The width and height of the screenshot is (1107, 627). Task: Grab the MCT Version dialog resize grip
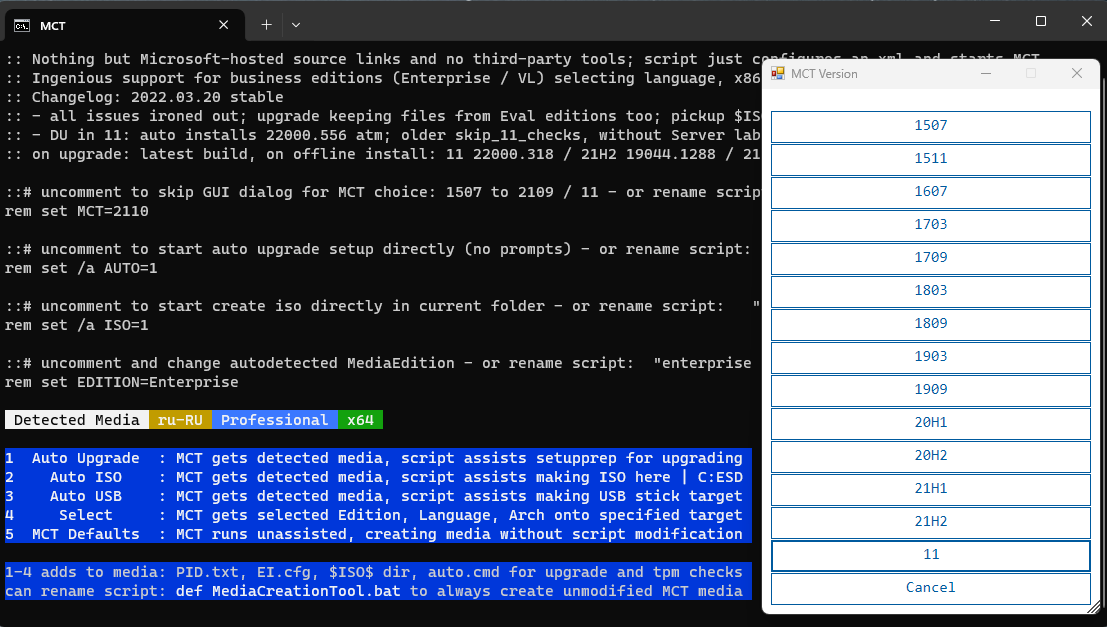(x=1094, y=607)
